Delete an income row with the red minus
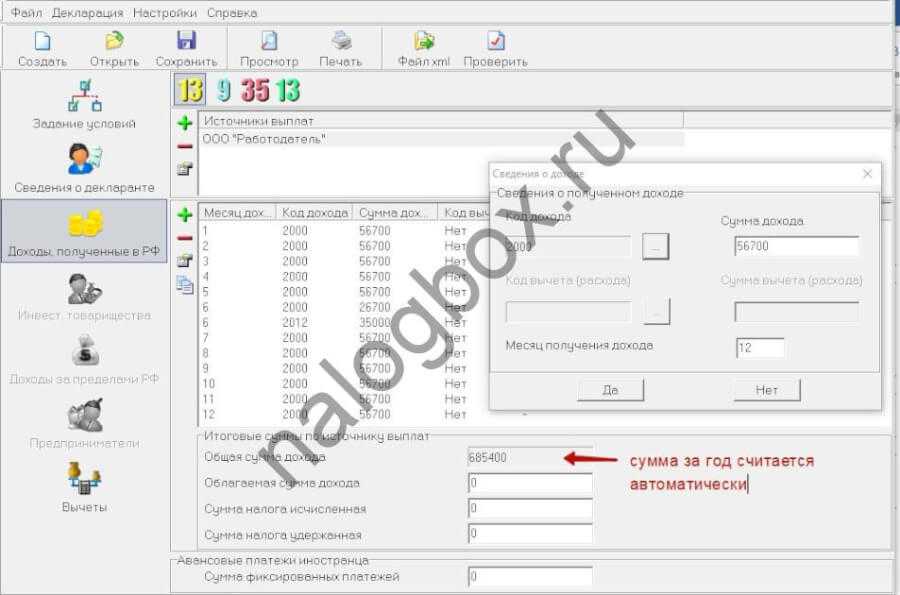The image size is (900, 595). pos(184,238)
